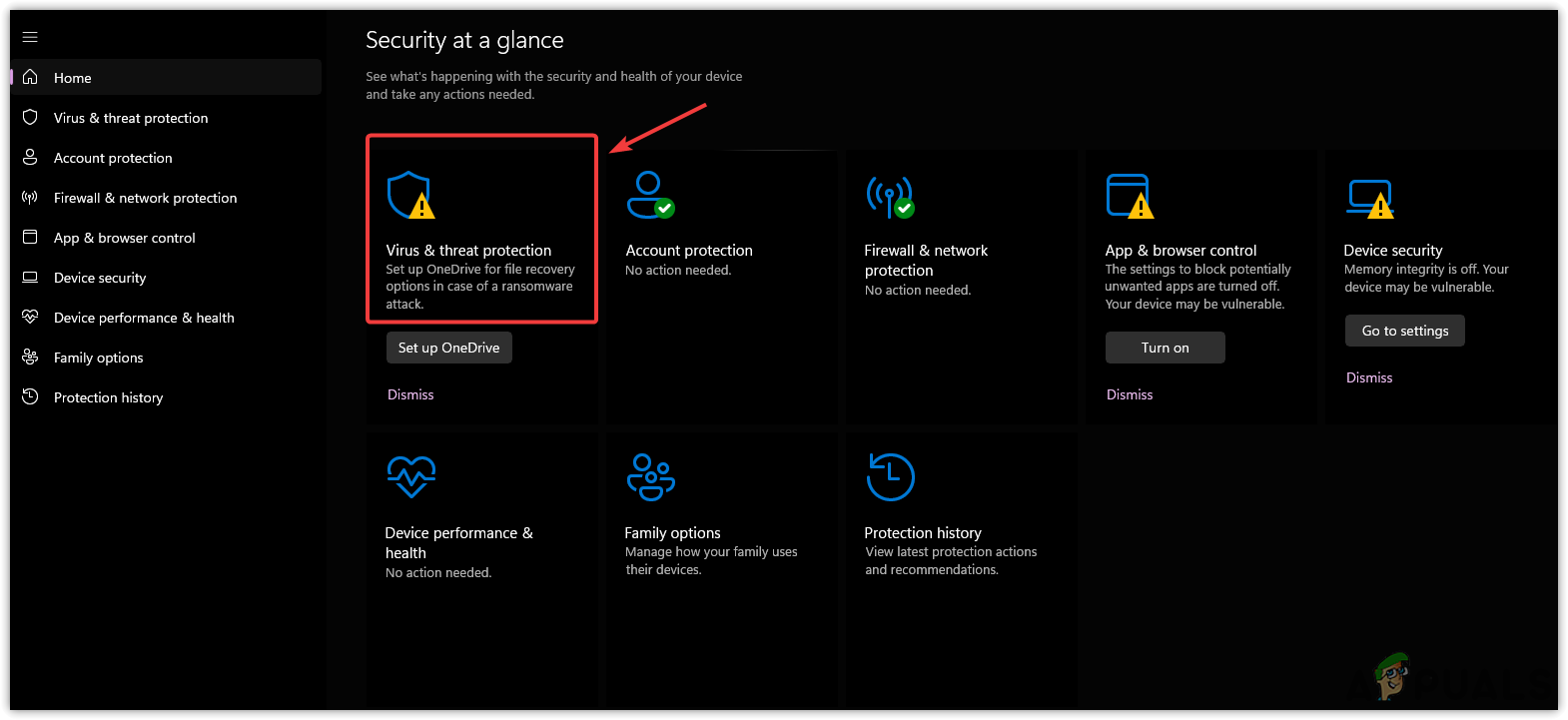The image size is (1568, 720).
Task: Select Firewall & network protection in sidebar
Action: pyautogui.click(x=145, y=198)
